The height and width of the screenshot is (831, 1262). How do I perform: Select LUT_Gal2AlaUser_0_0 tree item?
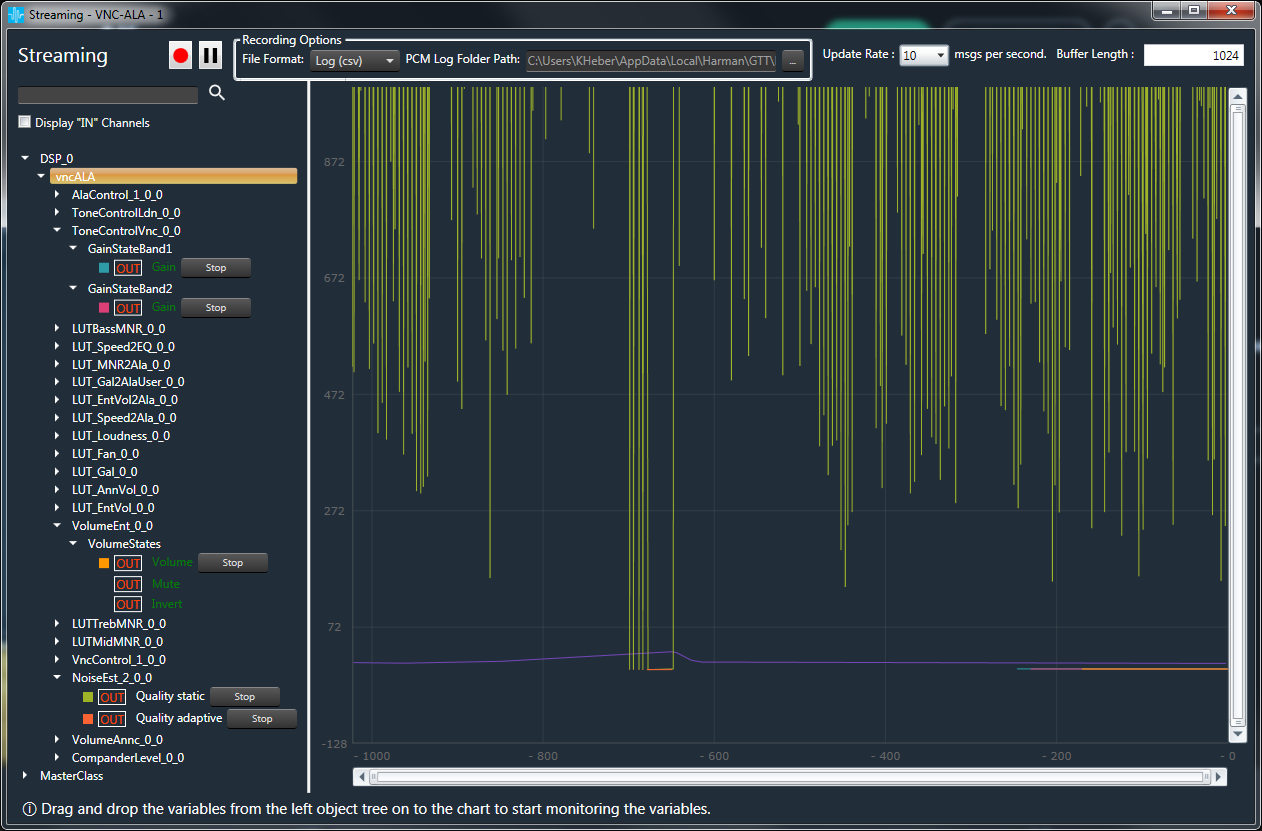tap(128, 382)
